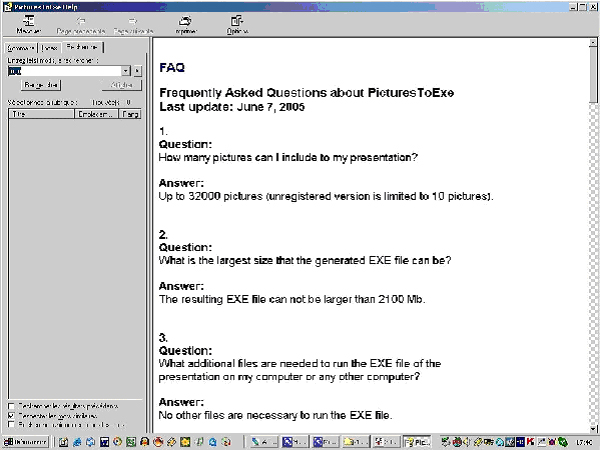600x450 pixels.
Task: Sort results by Rang column
Action: [130, 114]
